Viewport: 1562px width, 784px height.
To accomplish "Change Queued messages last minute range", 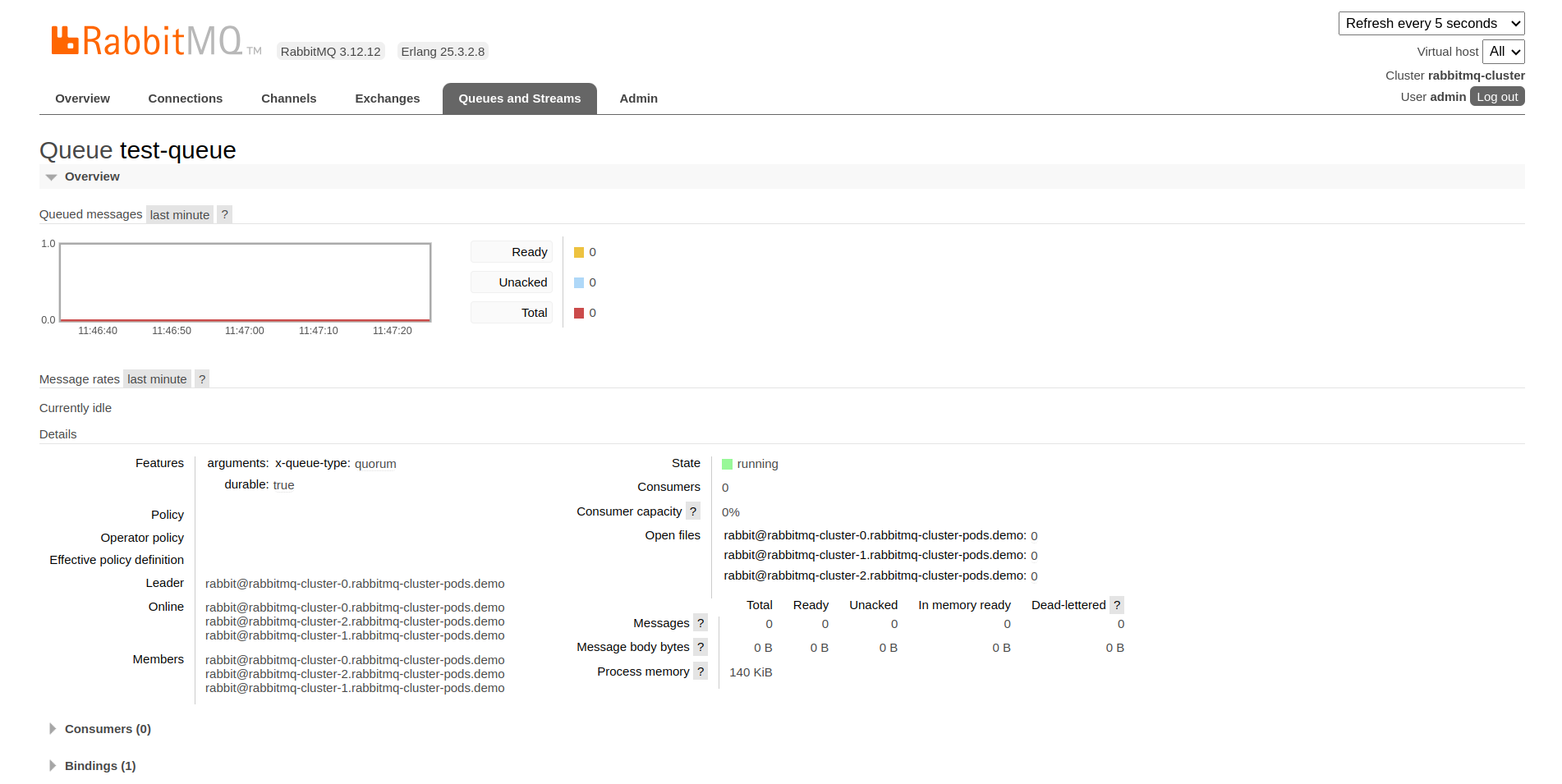I will pyautogui.click(x=179, y=214).
